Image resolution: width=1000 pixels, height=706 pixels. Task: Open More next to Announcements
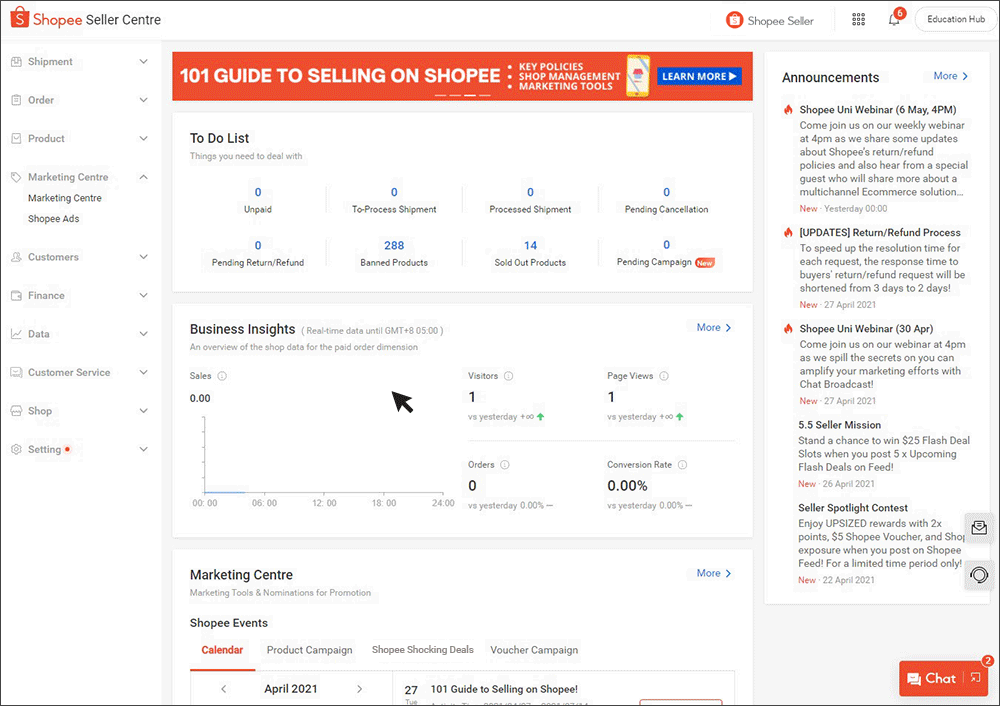point(949,75)
